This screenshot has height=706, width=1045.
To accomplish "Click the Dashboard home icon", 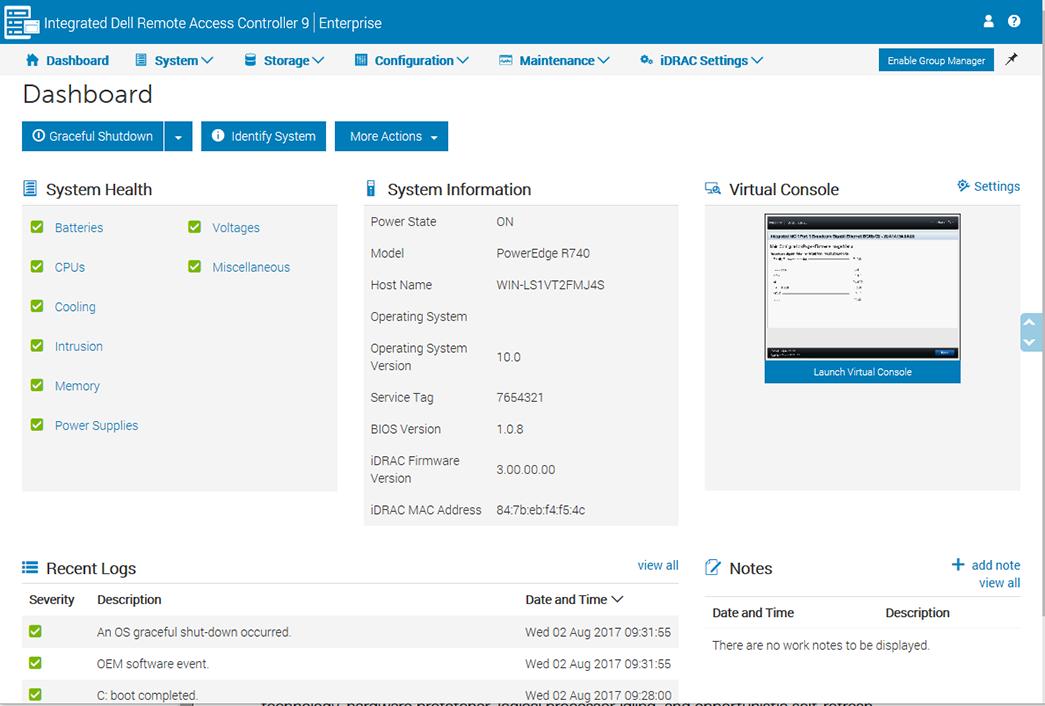I will [x=32, y=60].
